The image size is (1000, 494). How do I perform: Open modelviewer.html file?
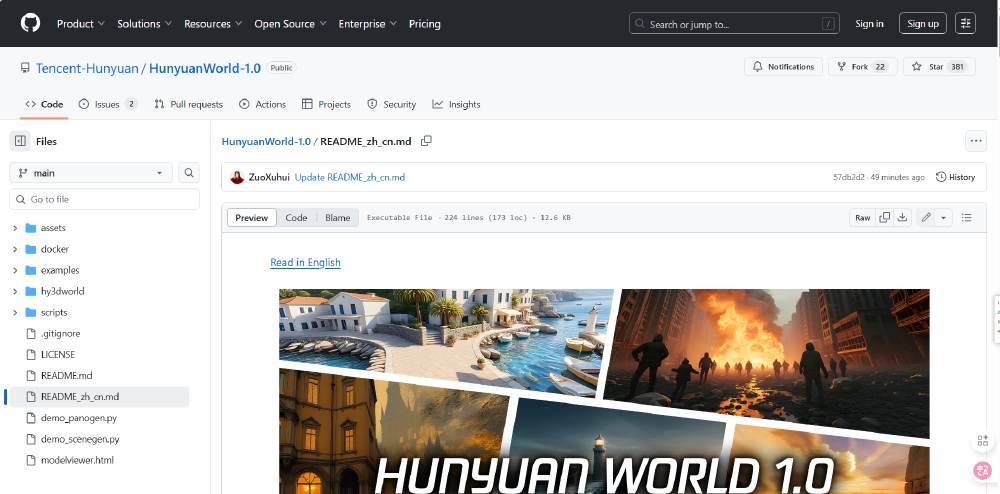click(77, 460)
